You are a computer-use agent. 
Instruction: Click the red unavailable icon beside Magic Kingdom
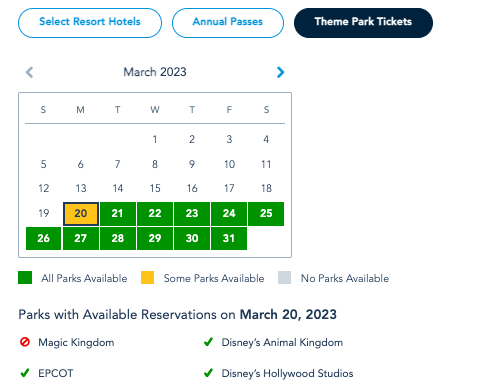(25, 342)
